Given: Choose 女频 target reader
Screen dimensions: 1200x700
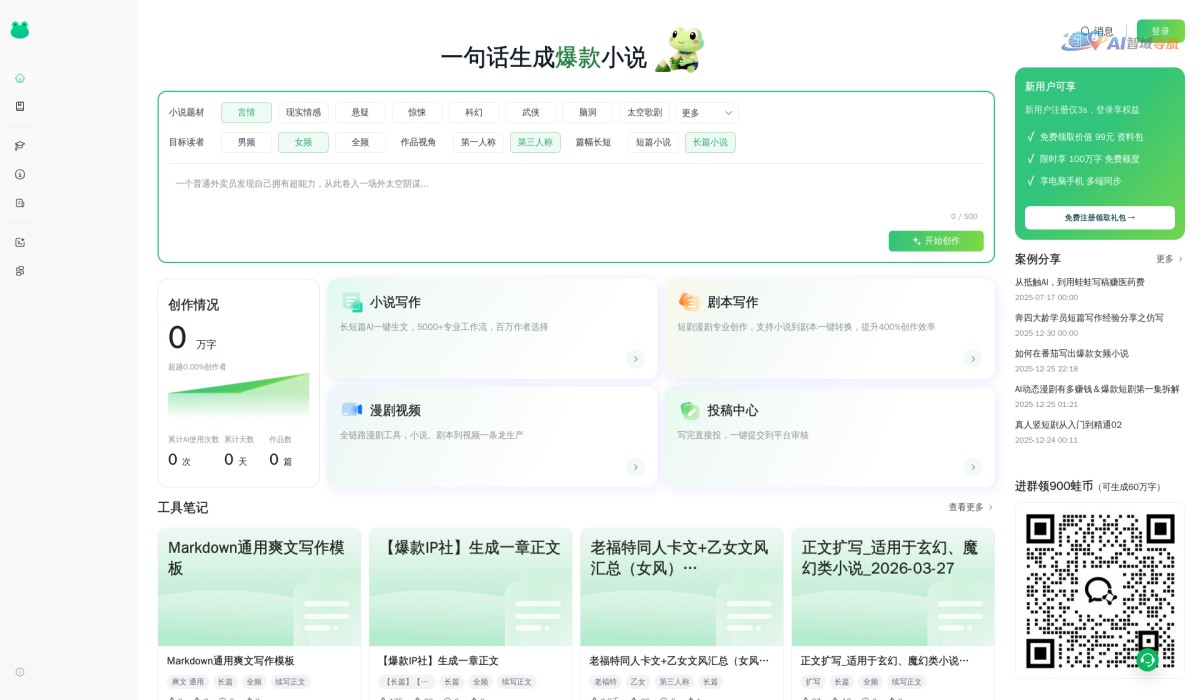Looking at the screenshot, I should pyautogui.click(x=303, y=143).
